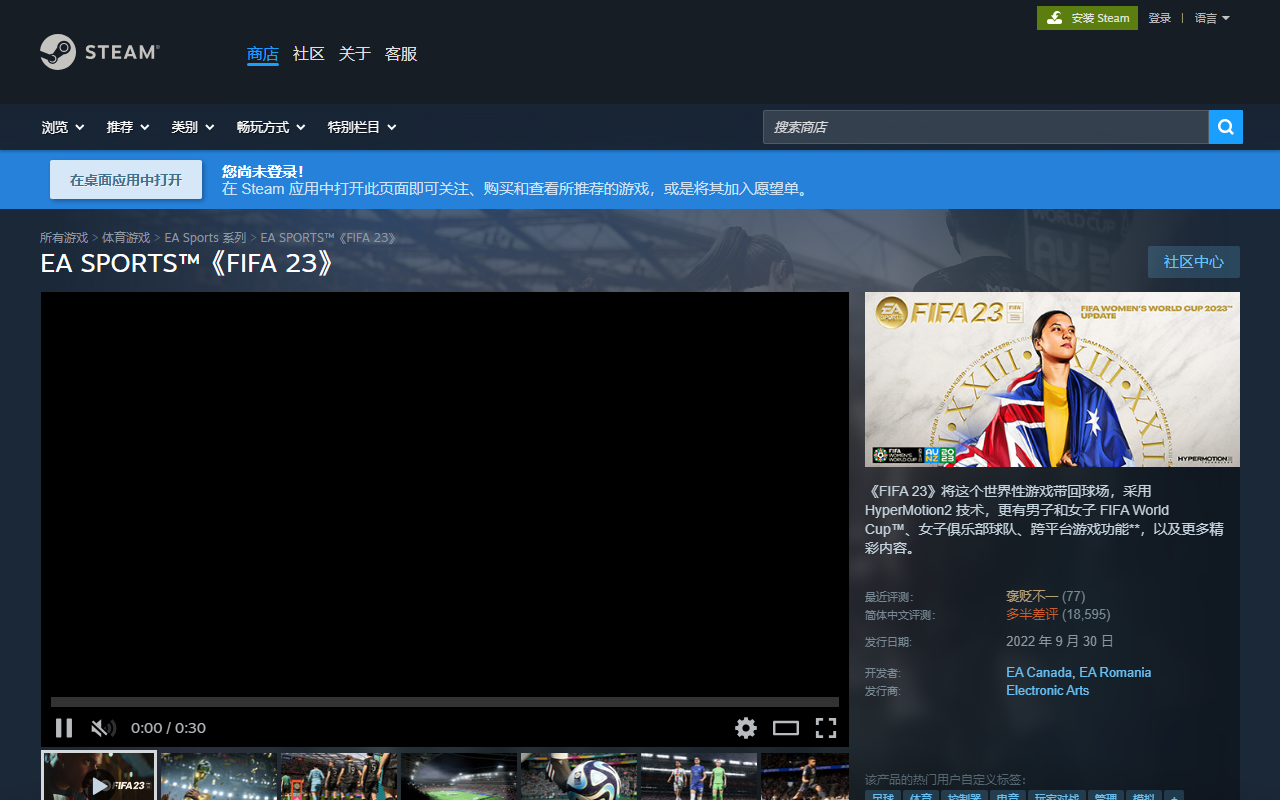Click the EA SPORTS™《FIFA 23》 page title

[x=186, y=263]
